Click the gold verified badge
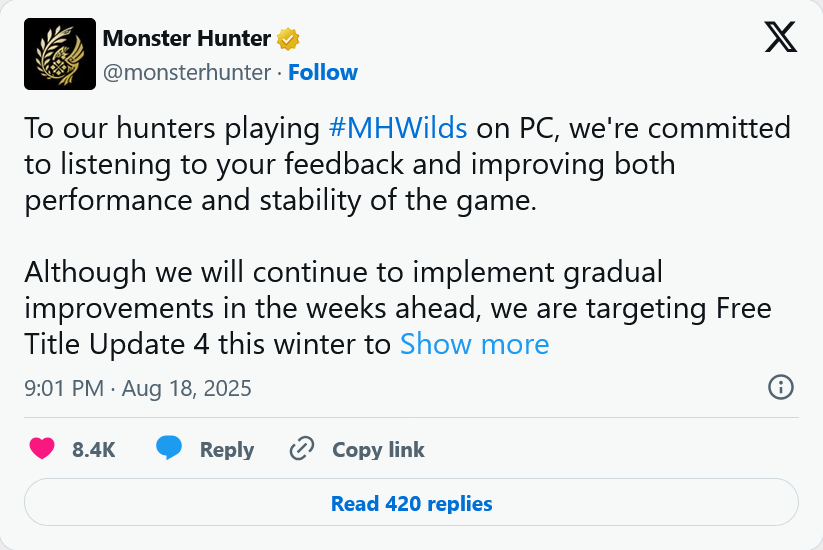Screen dimensions: 823x550 click(288, 39)
